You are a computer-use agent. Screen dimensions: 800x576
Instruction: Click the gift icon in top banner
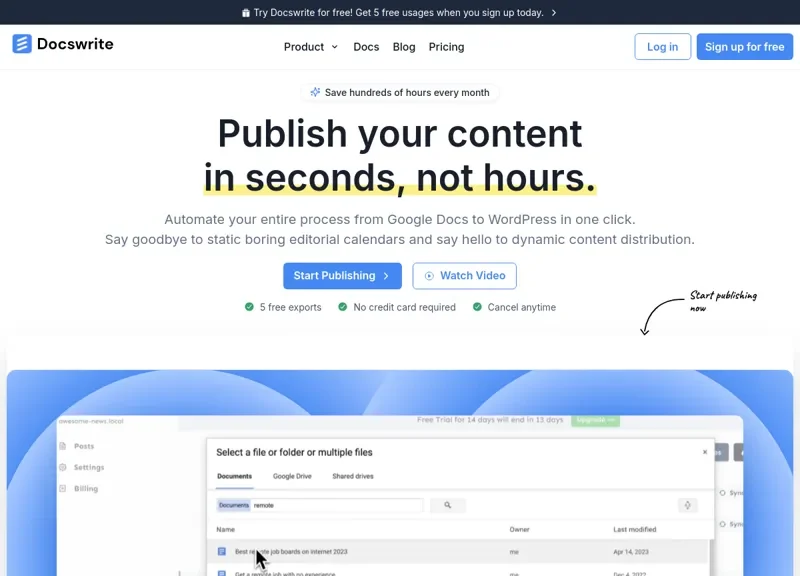245,13
